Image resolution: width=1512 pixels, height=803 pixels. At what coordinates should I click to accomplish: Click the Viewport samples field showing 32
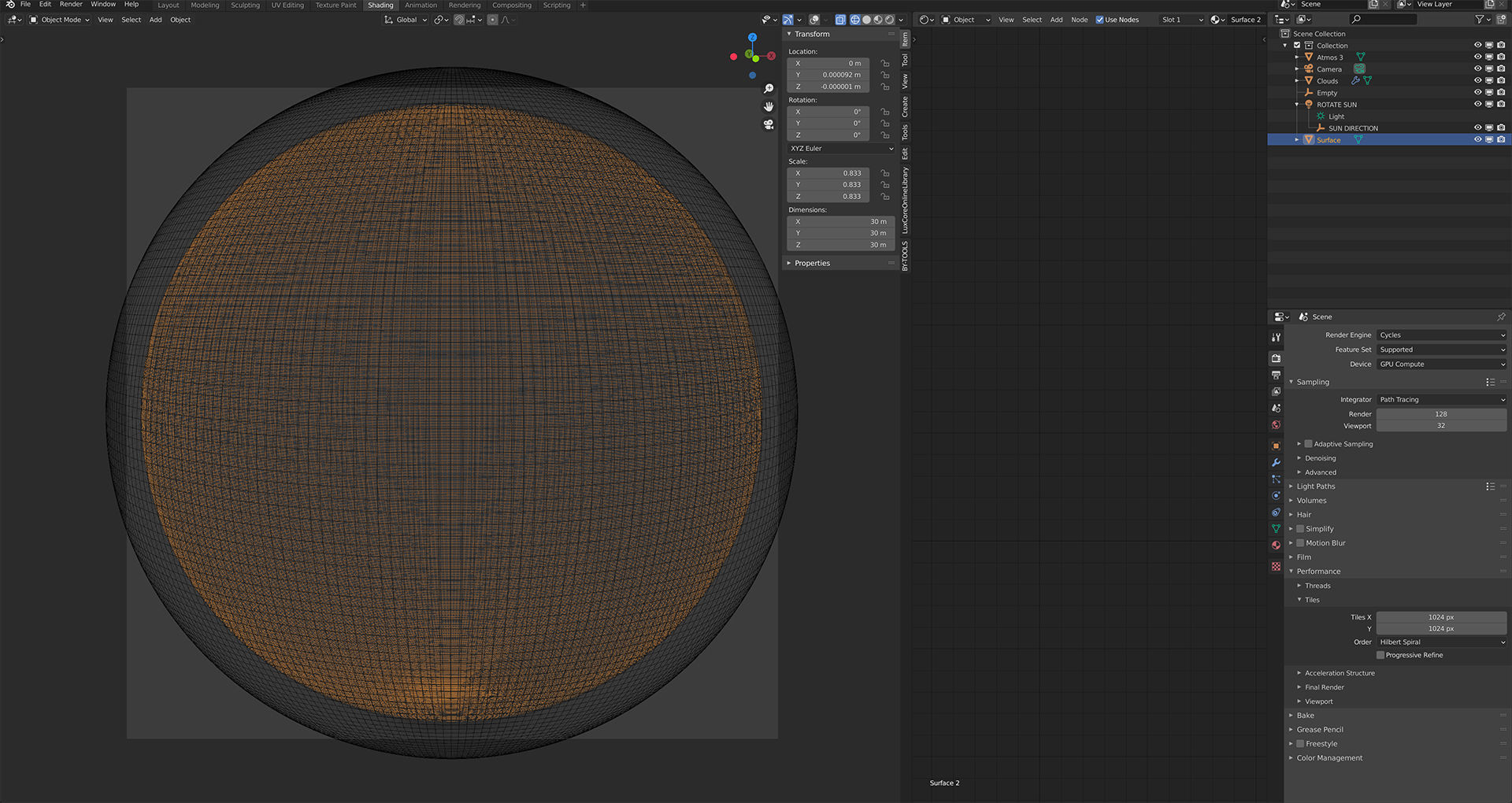point(1441,426)
